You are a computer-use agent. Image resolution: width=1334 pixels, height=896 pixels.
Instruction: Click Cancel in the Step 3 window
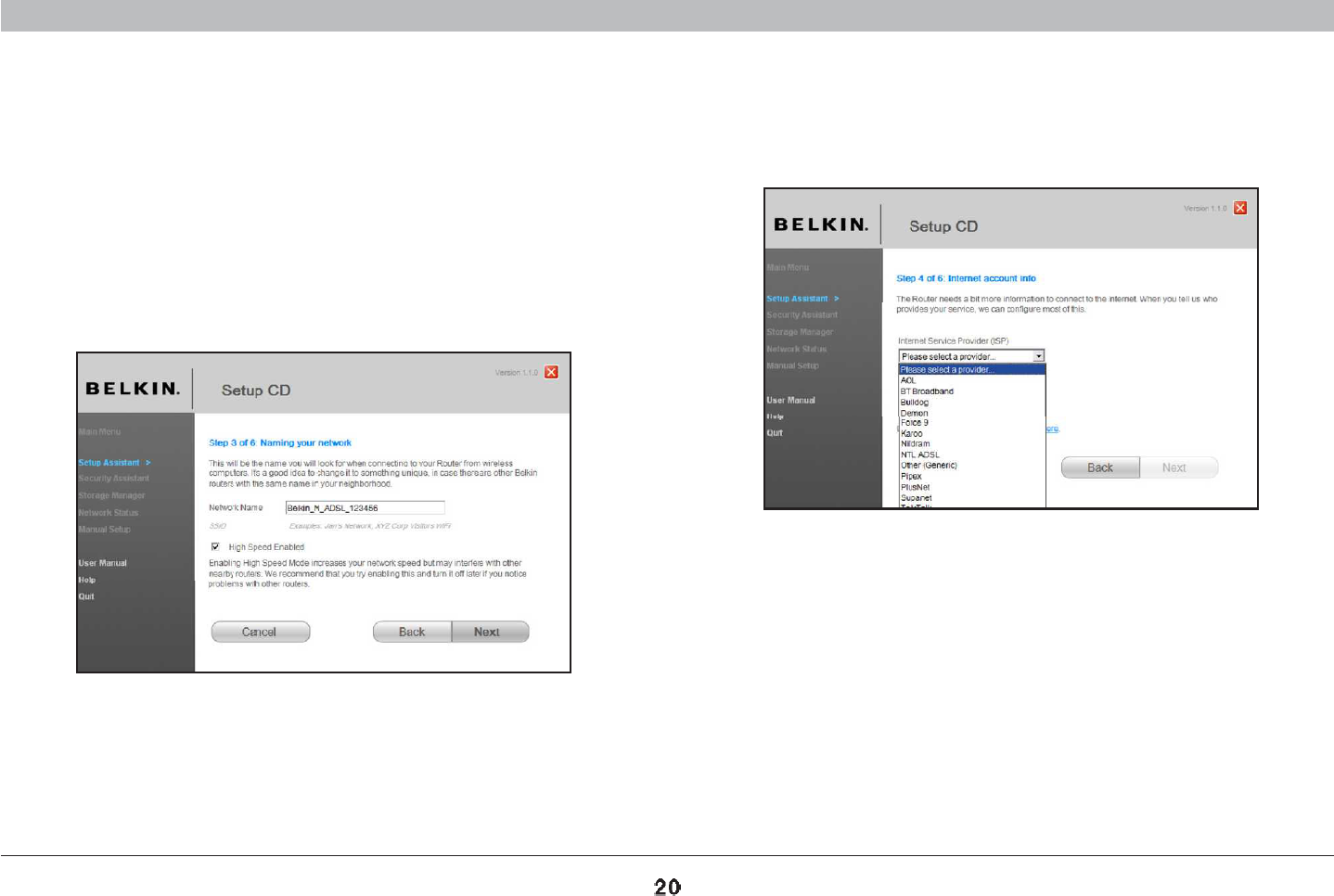(260, 632)
